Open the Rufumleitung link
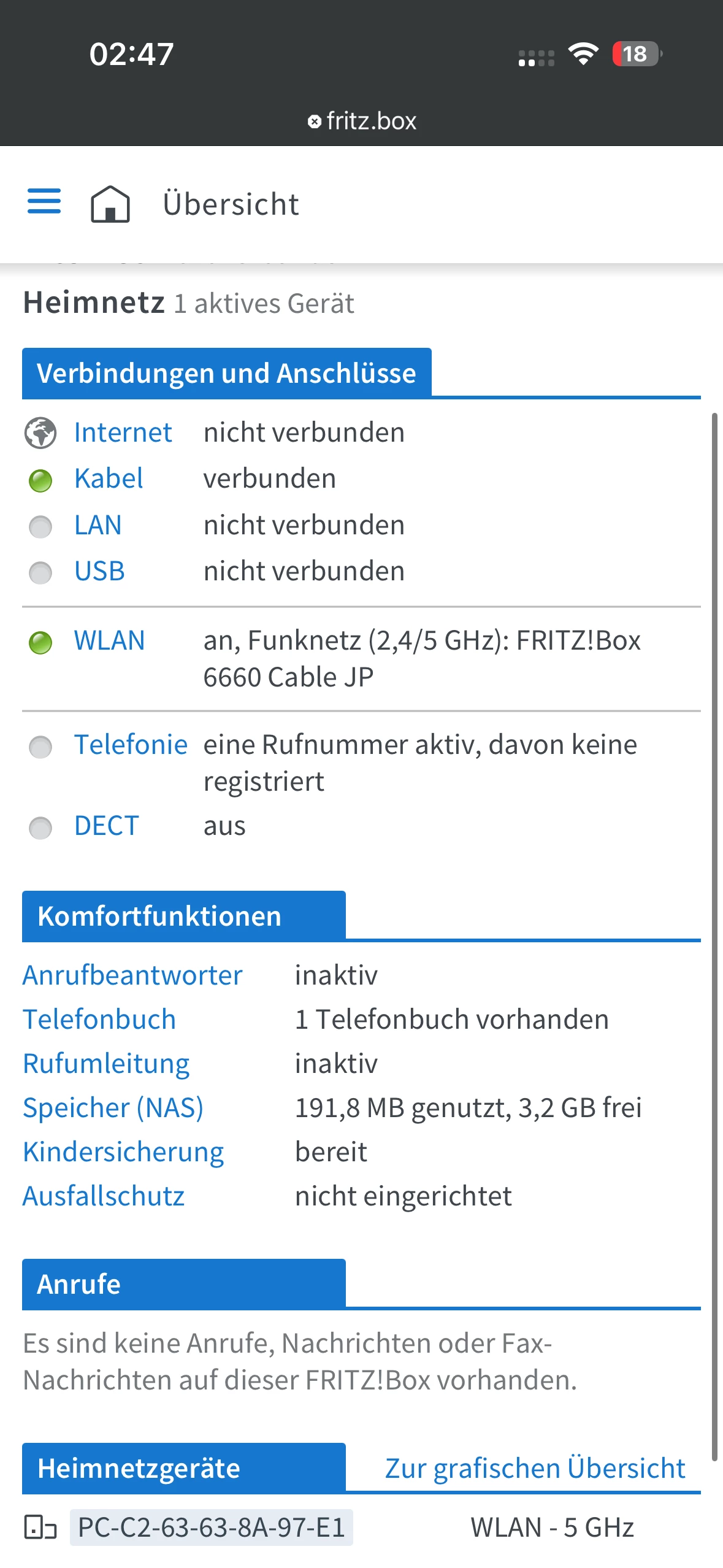Viewport: 723px width, 1568px height. pyautogui.click(x=106, y=1064)
